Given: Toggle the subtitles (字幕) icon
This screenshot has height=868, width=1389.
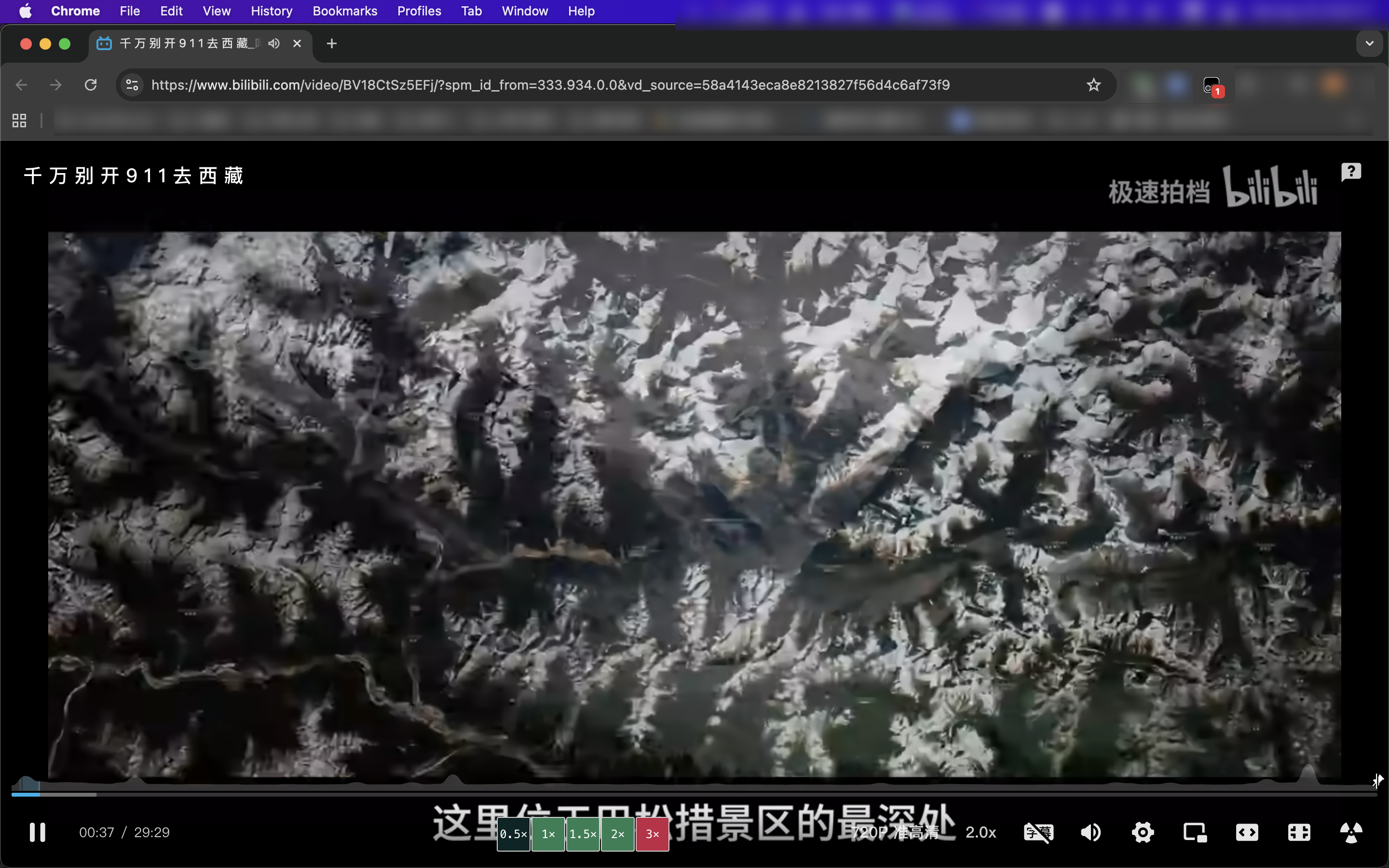Looking at the screenshot, I should [x=1038, y=832].
